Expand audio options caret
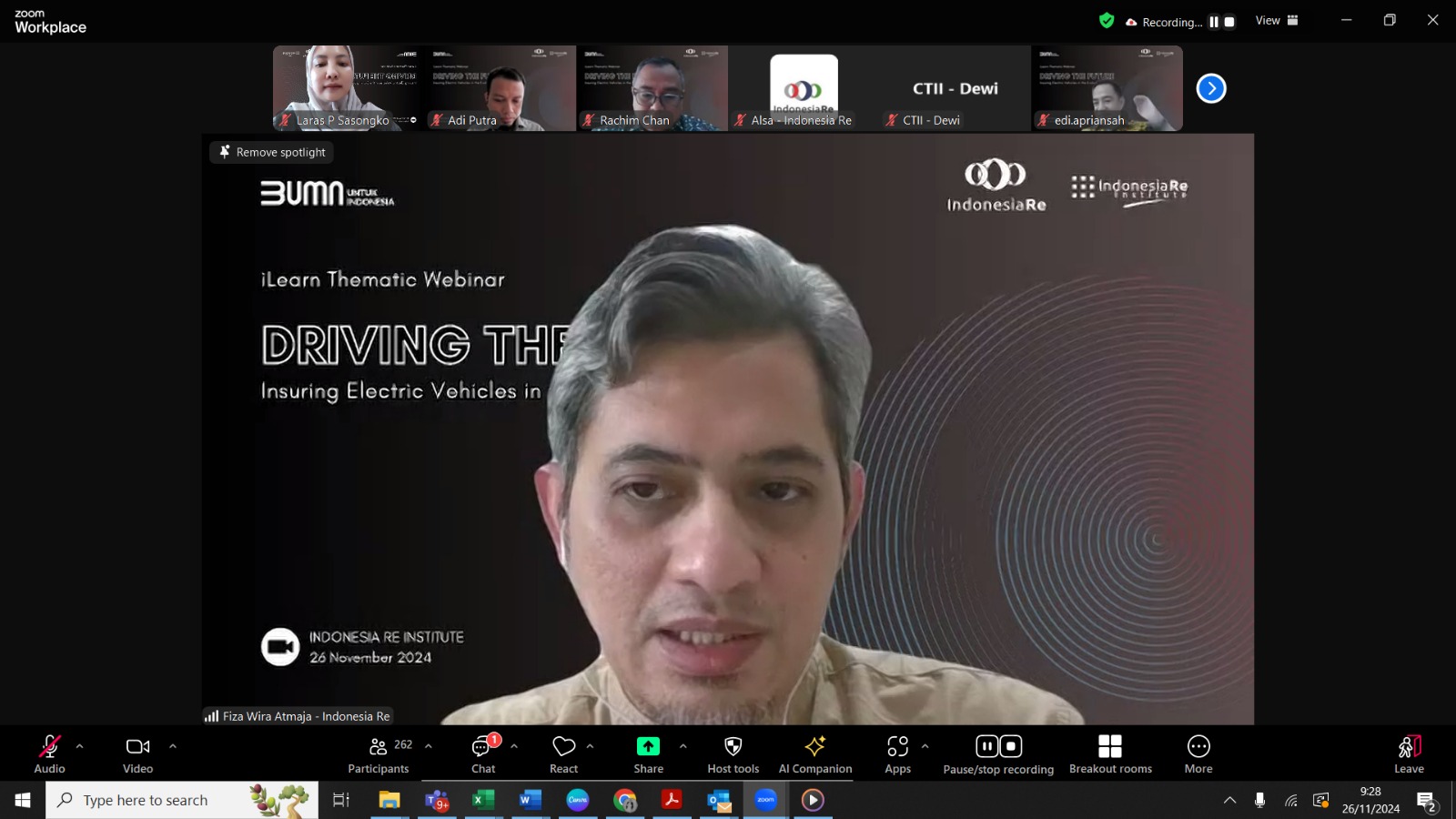Image resolution: width=1456 pixels, height=819 pixels. coord(80,746)
